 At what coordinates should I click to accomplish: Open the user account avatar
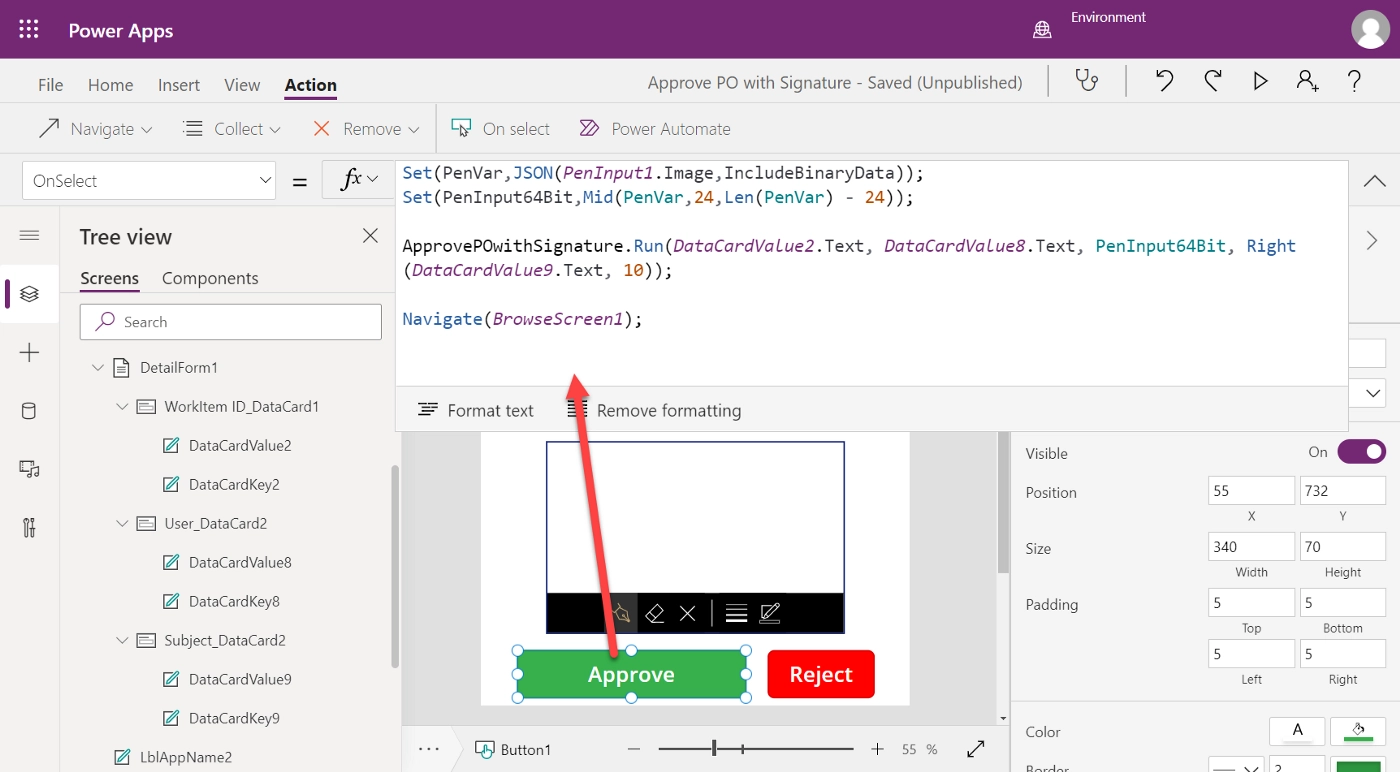click(1370, 29)
